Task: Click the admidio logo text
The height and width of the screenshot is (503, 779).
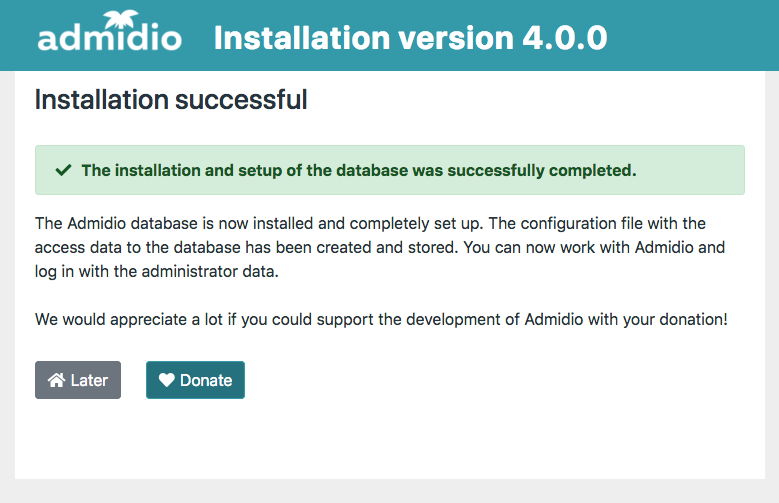Action: click(x=109, y=38)
